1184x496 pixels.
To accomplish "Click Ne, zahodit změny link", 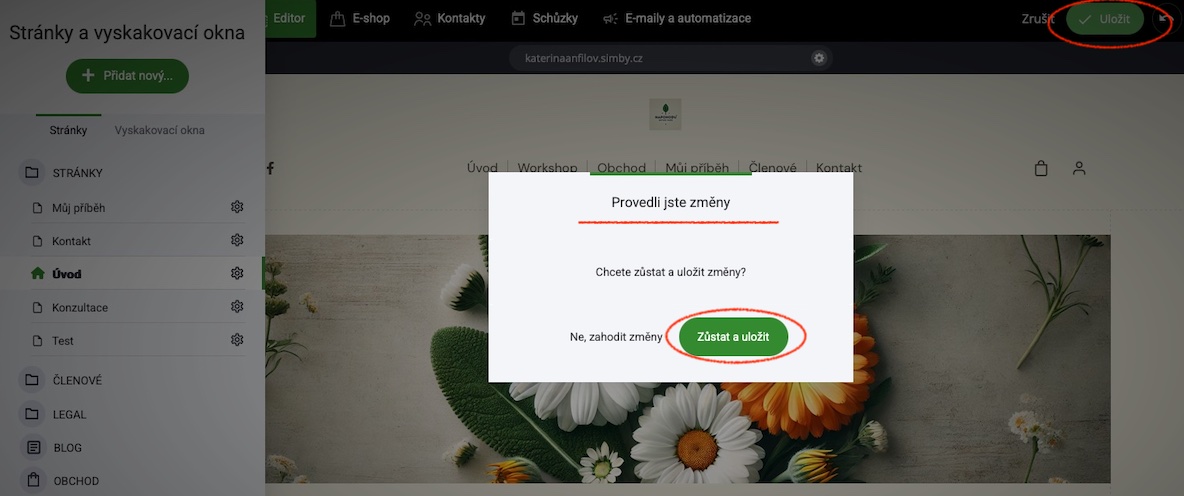I will pyautogui.click(x=616, y=337).
